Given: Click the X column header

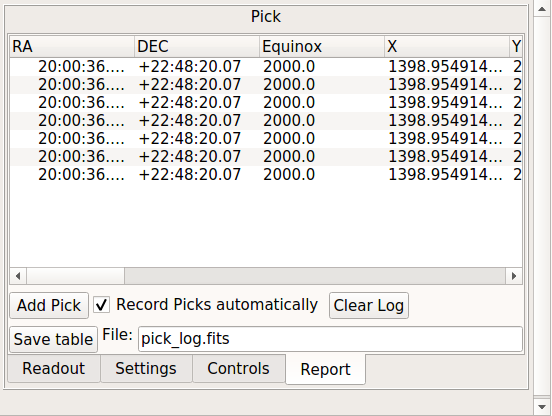Looking at the screenshot, I should click(447, 46).
